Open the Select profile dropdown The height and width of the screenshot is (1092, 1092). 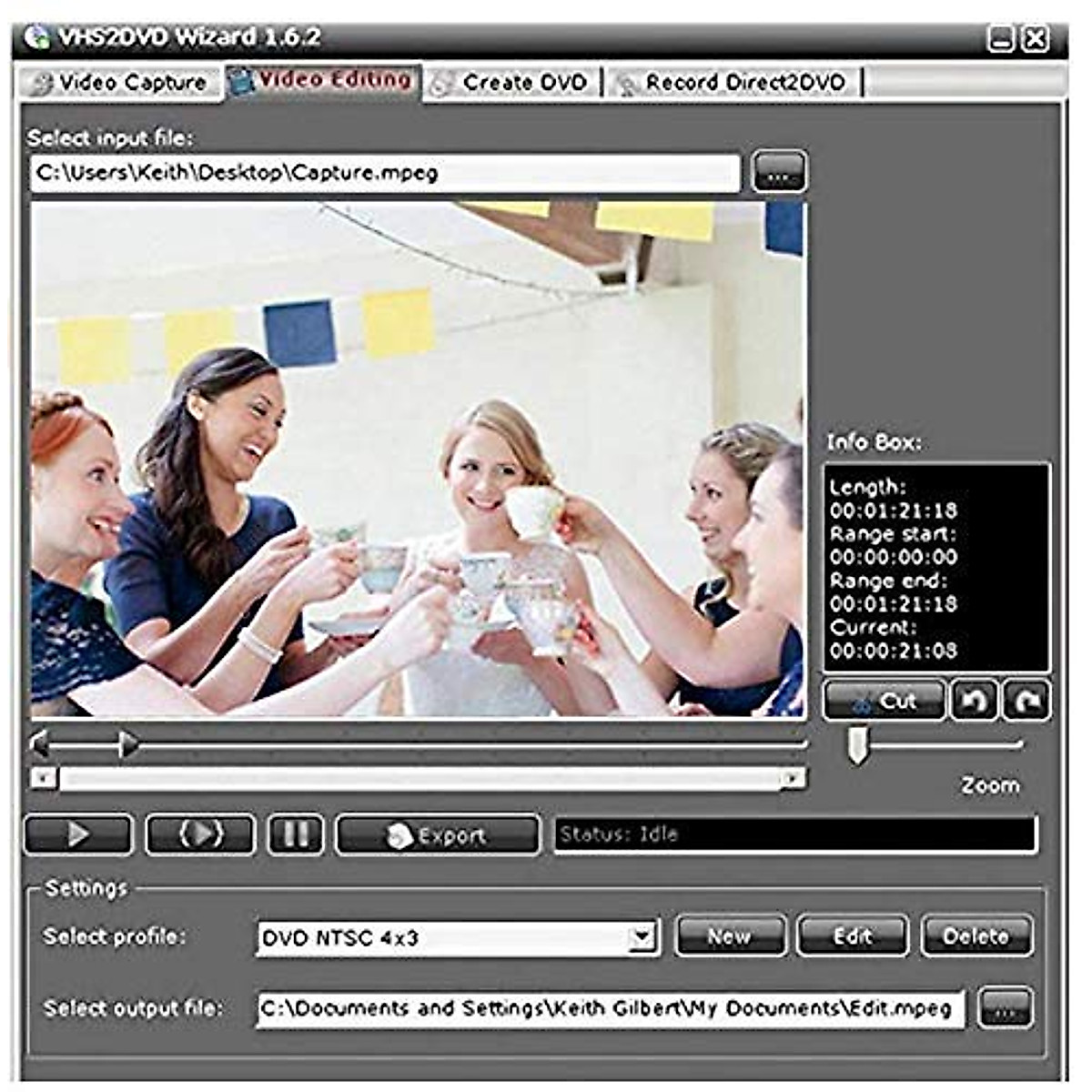click(x=640, y=935)
